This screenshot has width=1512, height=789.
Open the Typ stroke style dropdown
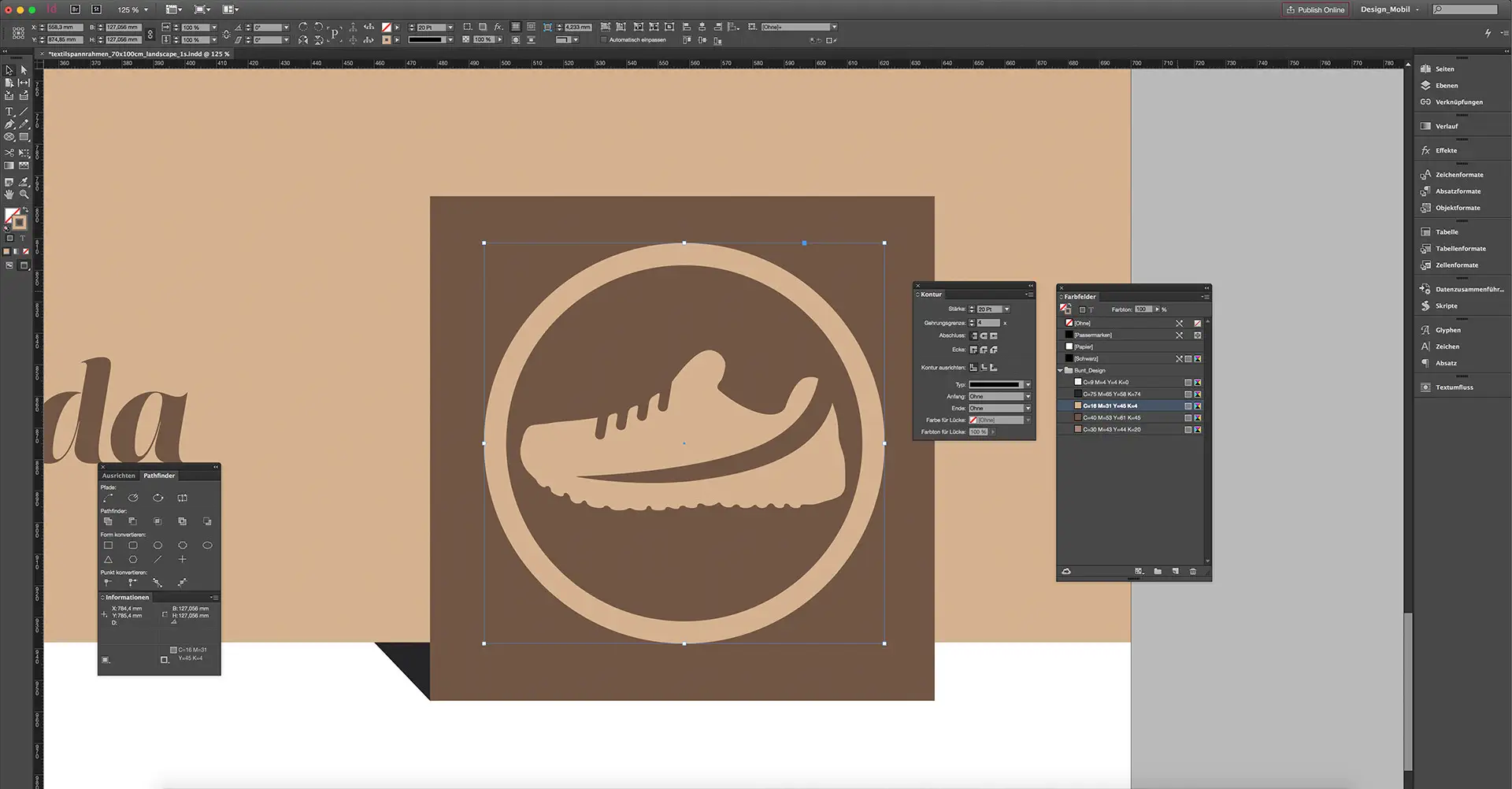(x=1028, y=384)
